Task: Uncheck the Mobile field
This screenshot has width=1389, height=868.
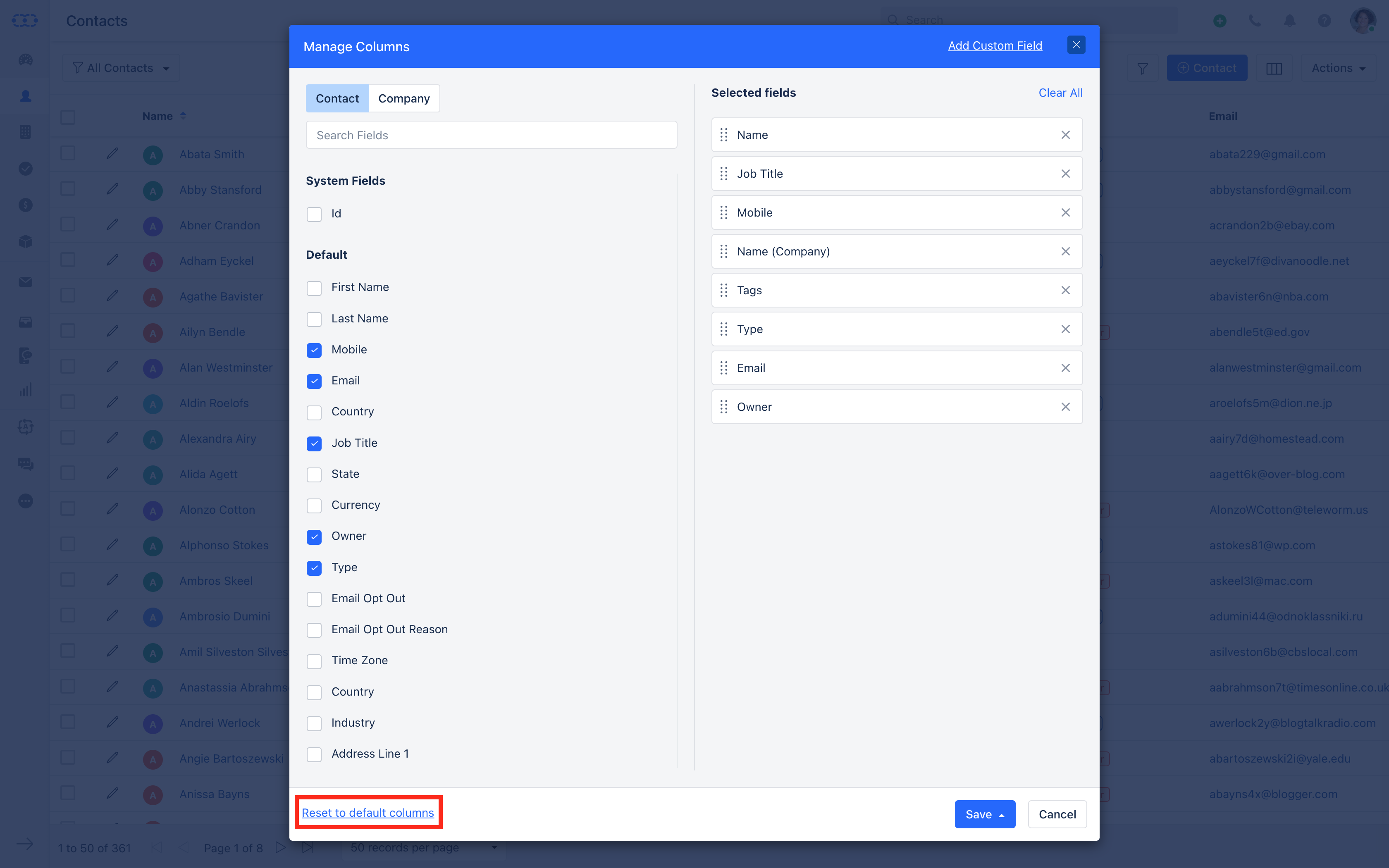Action: (314, 350)
